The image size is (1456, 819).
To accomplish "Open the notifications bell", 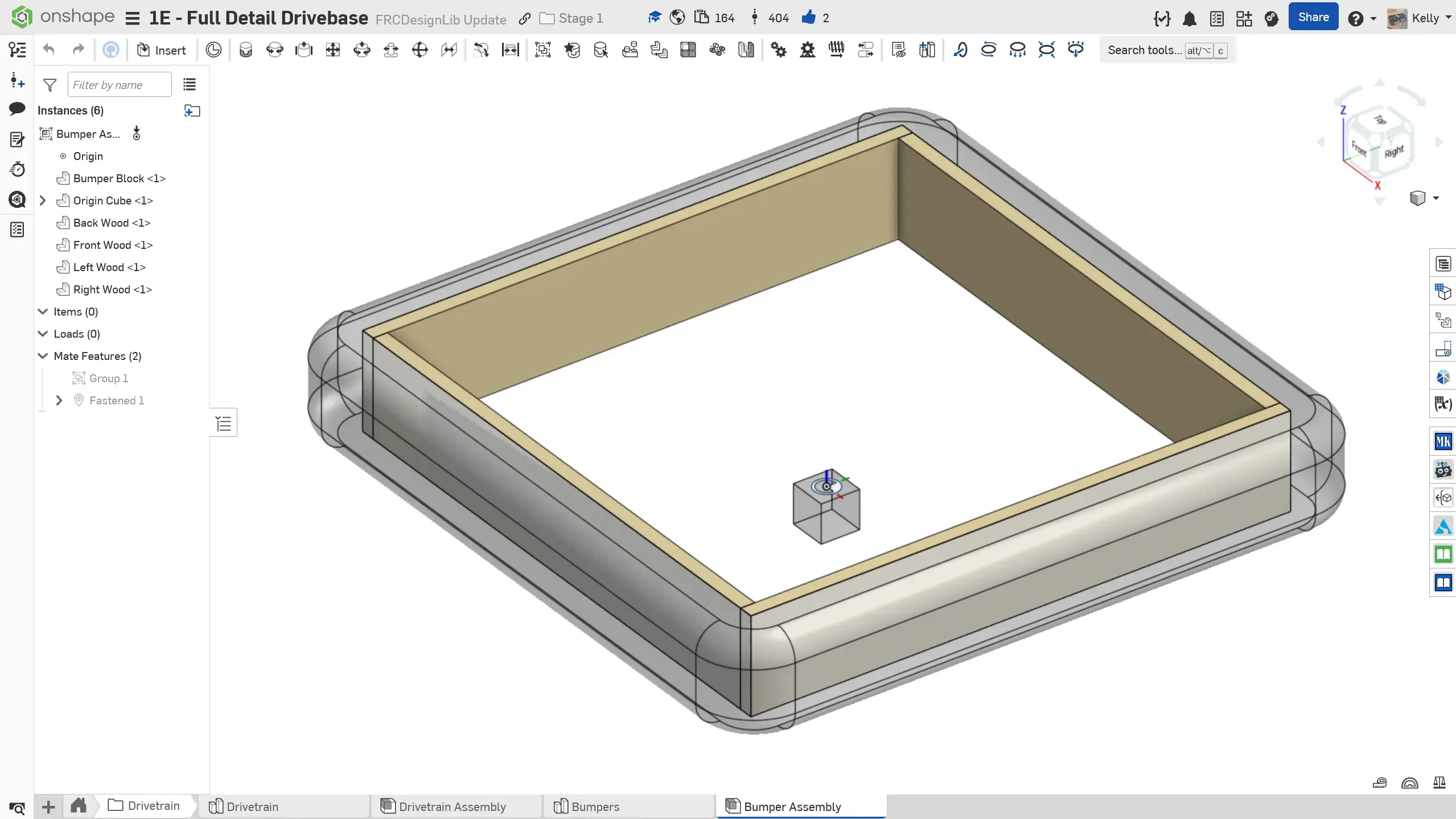I will [1189, 19].
